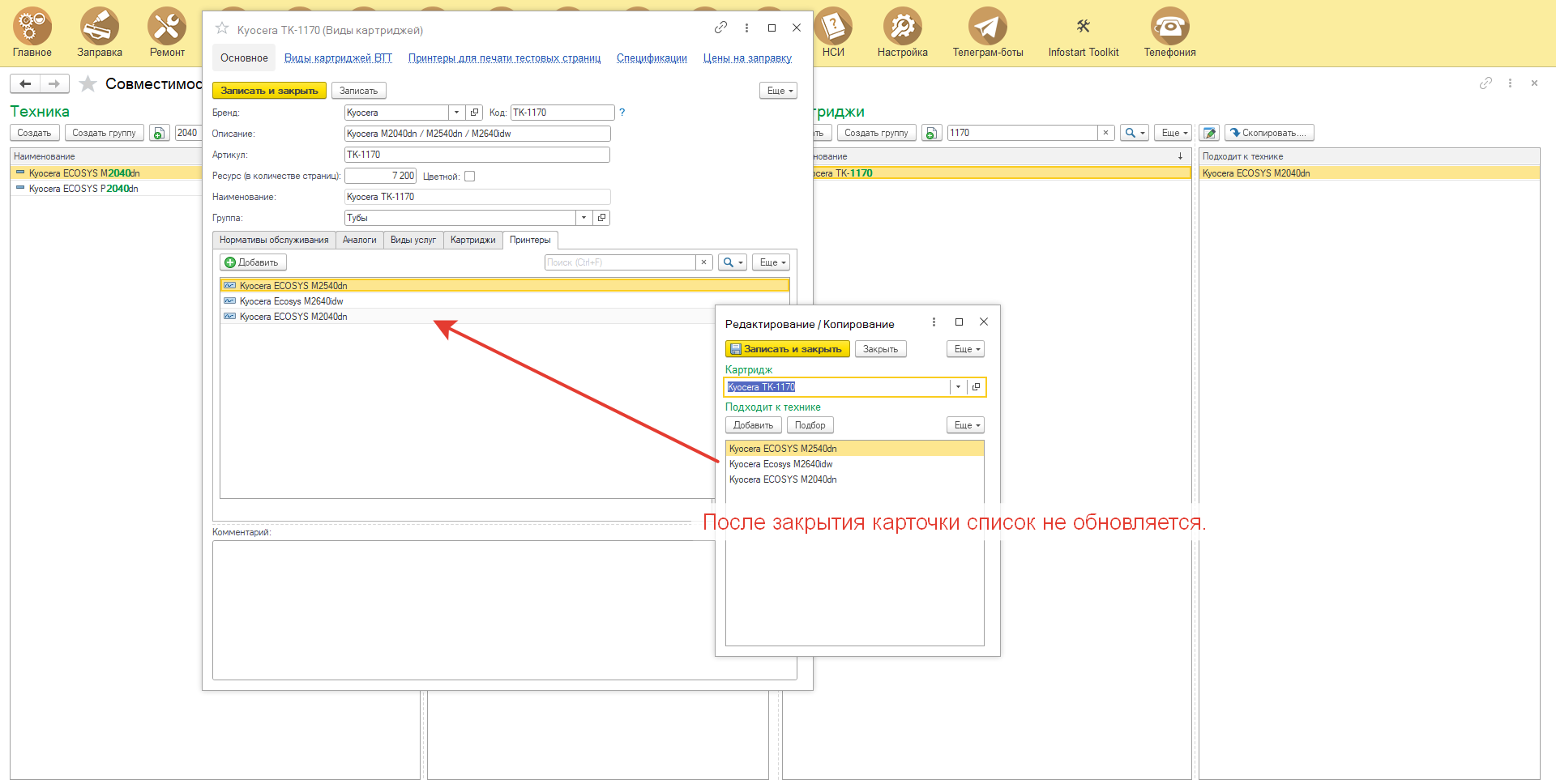Click the Описание input field
The width and height of the screenshot is (1556, 784).
(477, 134)
